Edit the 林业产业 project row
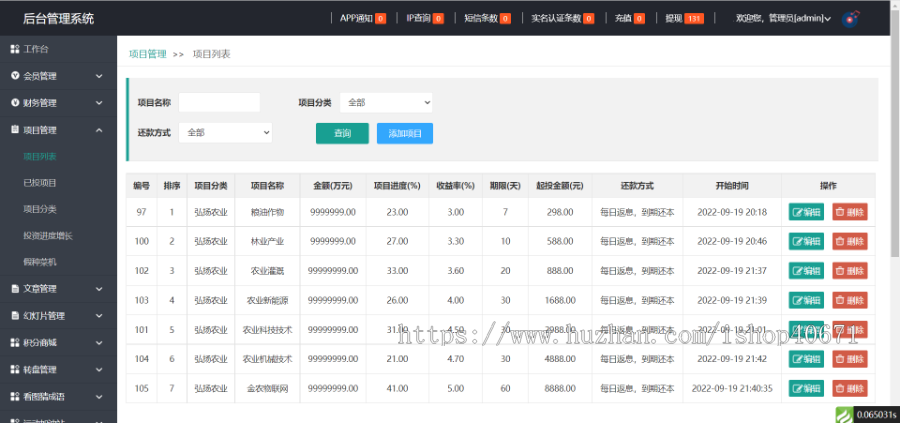 pos(806,241)
